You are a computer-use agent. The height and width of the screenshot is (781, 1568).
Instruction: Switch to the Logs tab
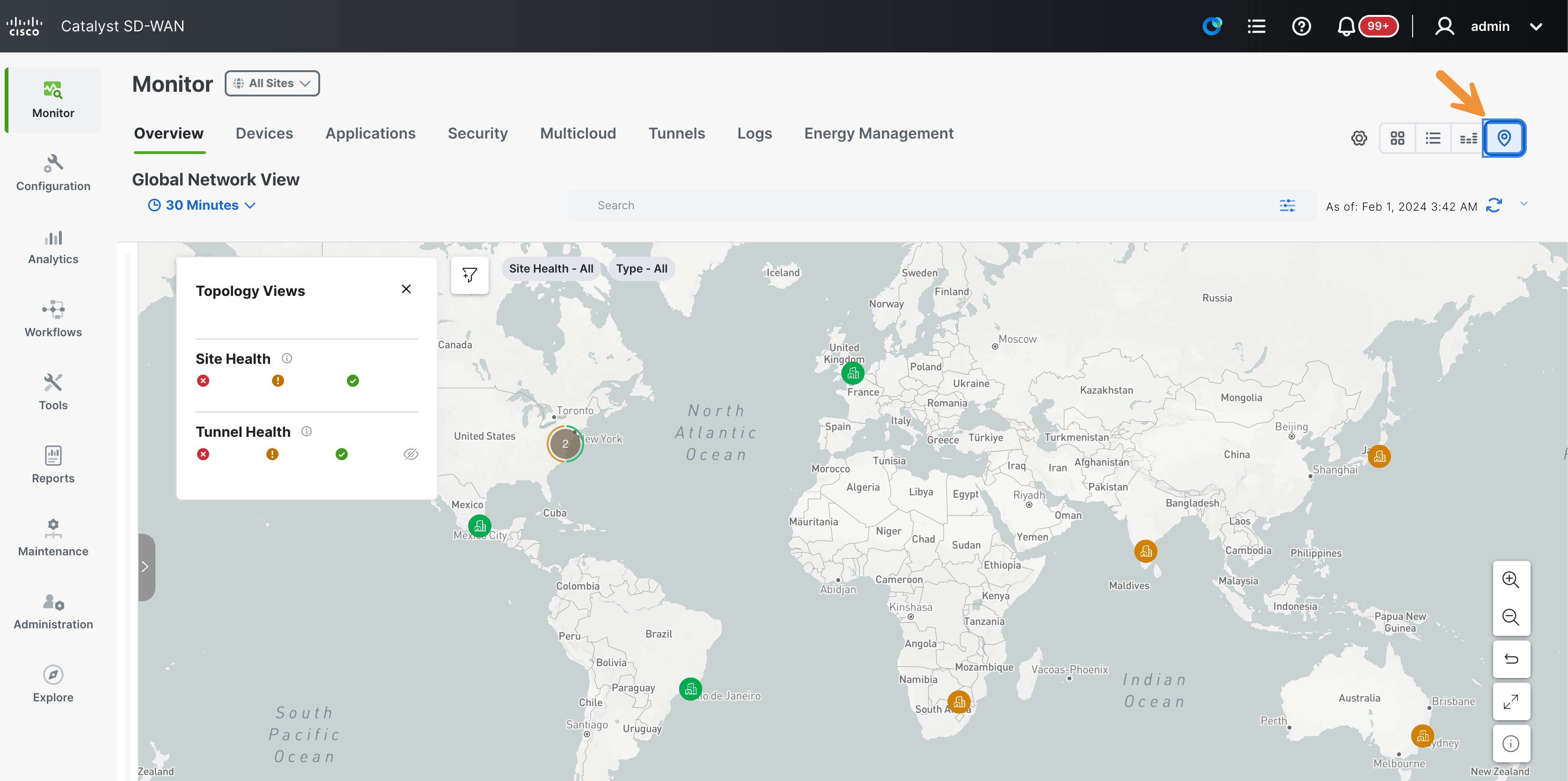pyautogui.click(x=754, y=134)
